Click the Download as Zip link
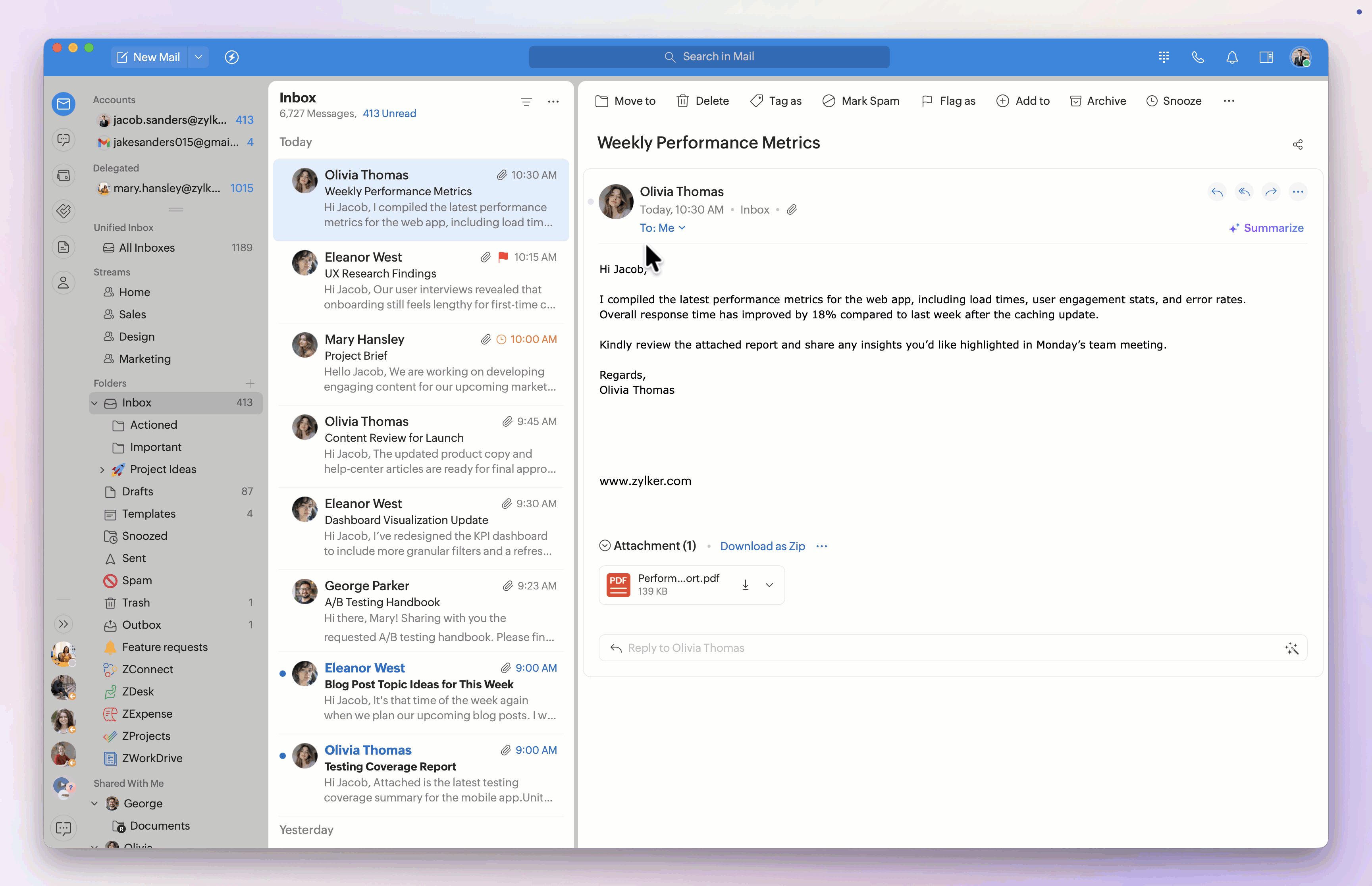Image resolution: width=1372 pixels, height=886 pixels. click(x=762, y=546)
